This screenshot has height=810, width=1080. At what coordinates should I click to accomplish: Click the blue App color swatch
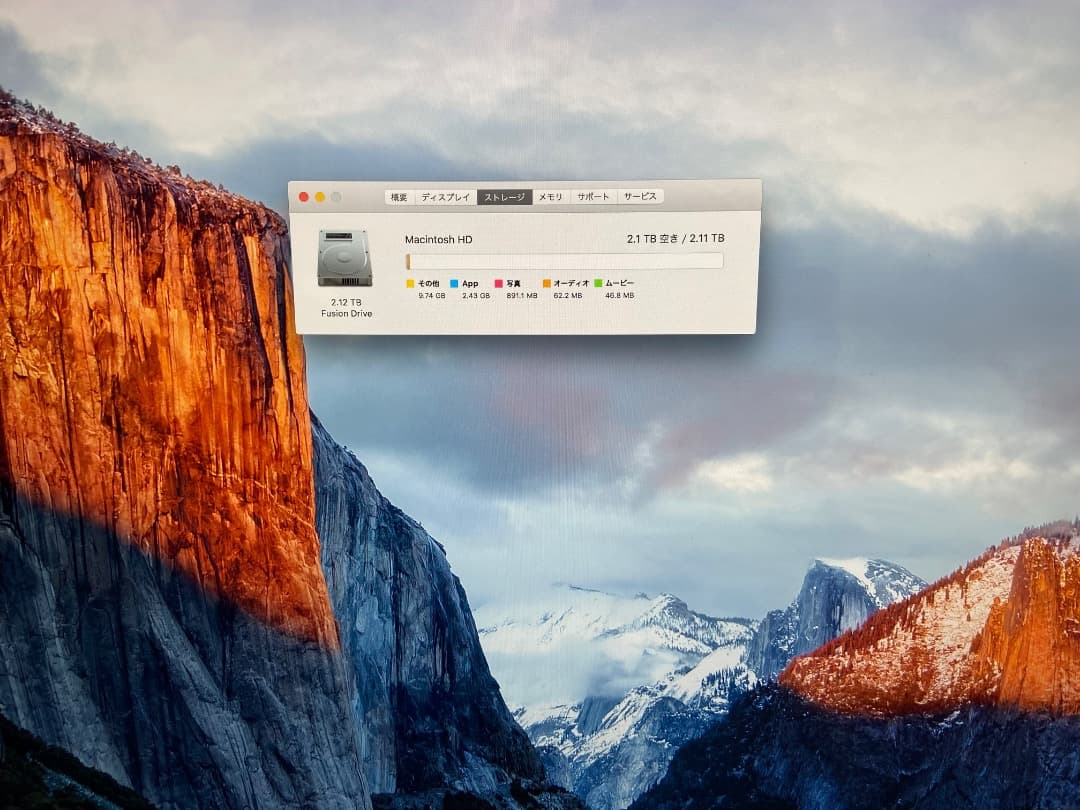pyautogui.click(x=453, y=284)
